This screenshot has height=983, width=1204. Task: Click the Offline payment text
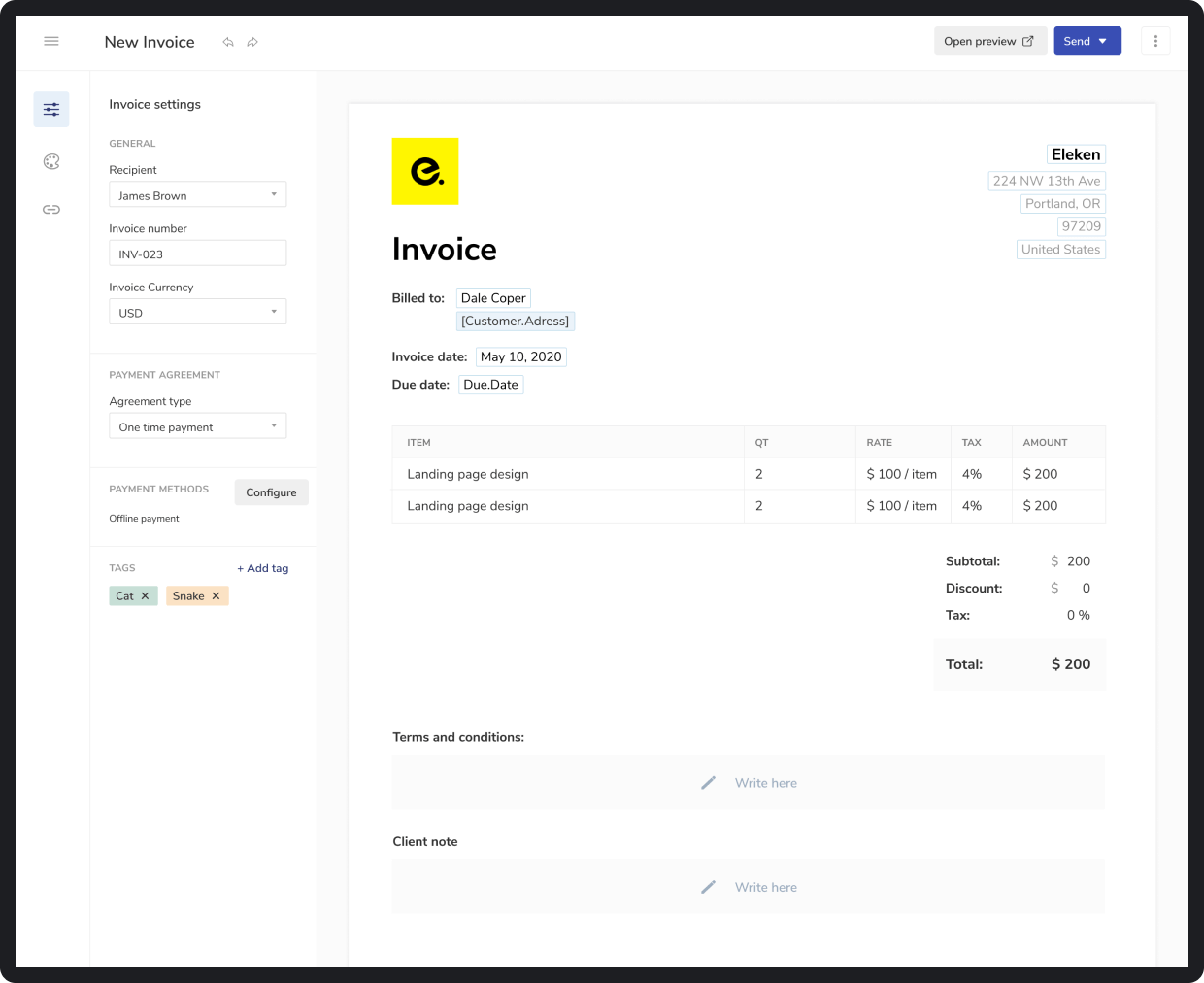point(145,519)
